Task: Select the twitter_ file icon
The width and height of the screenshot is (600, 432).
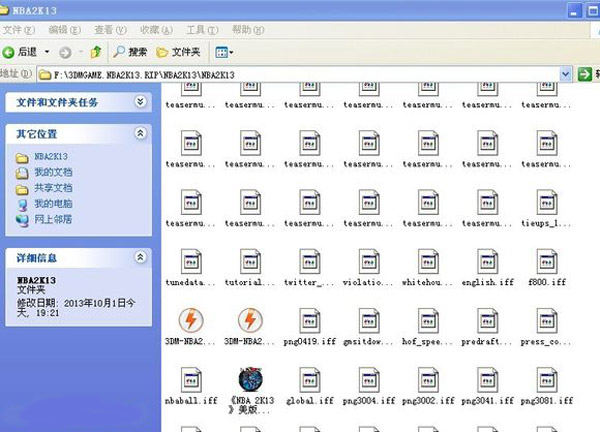Action: click(310, 261)
